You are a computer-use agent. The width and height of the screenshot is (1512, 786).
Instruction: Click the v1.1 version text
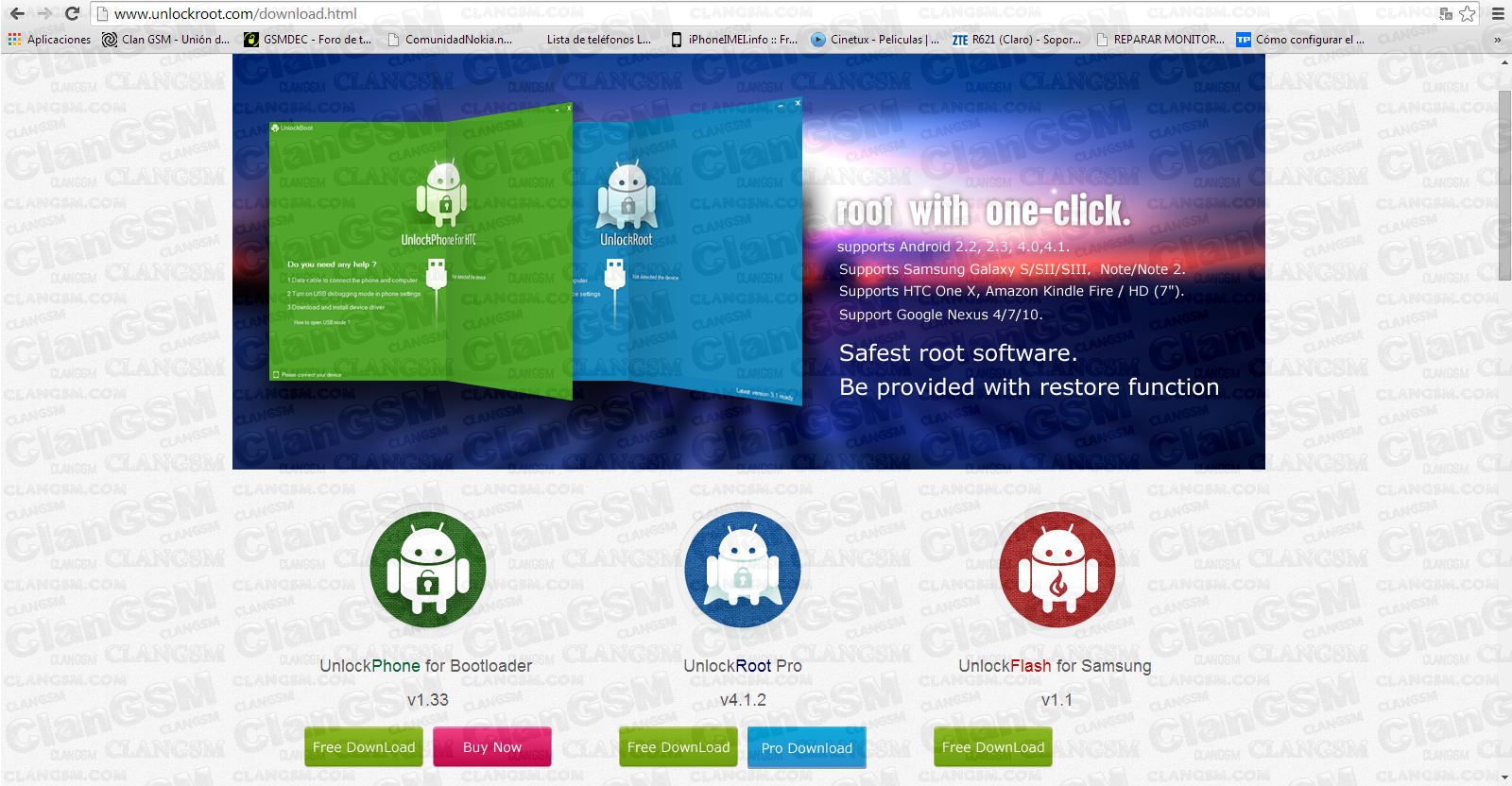pos(1057,700)
